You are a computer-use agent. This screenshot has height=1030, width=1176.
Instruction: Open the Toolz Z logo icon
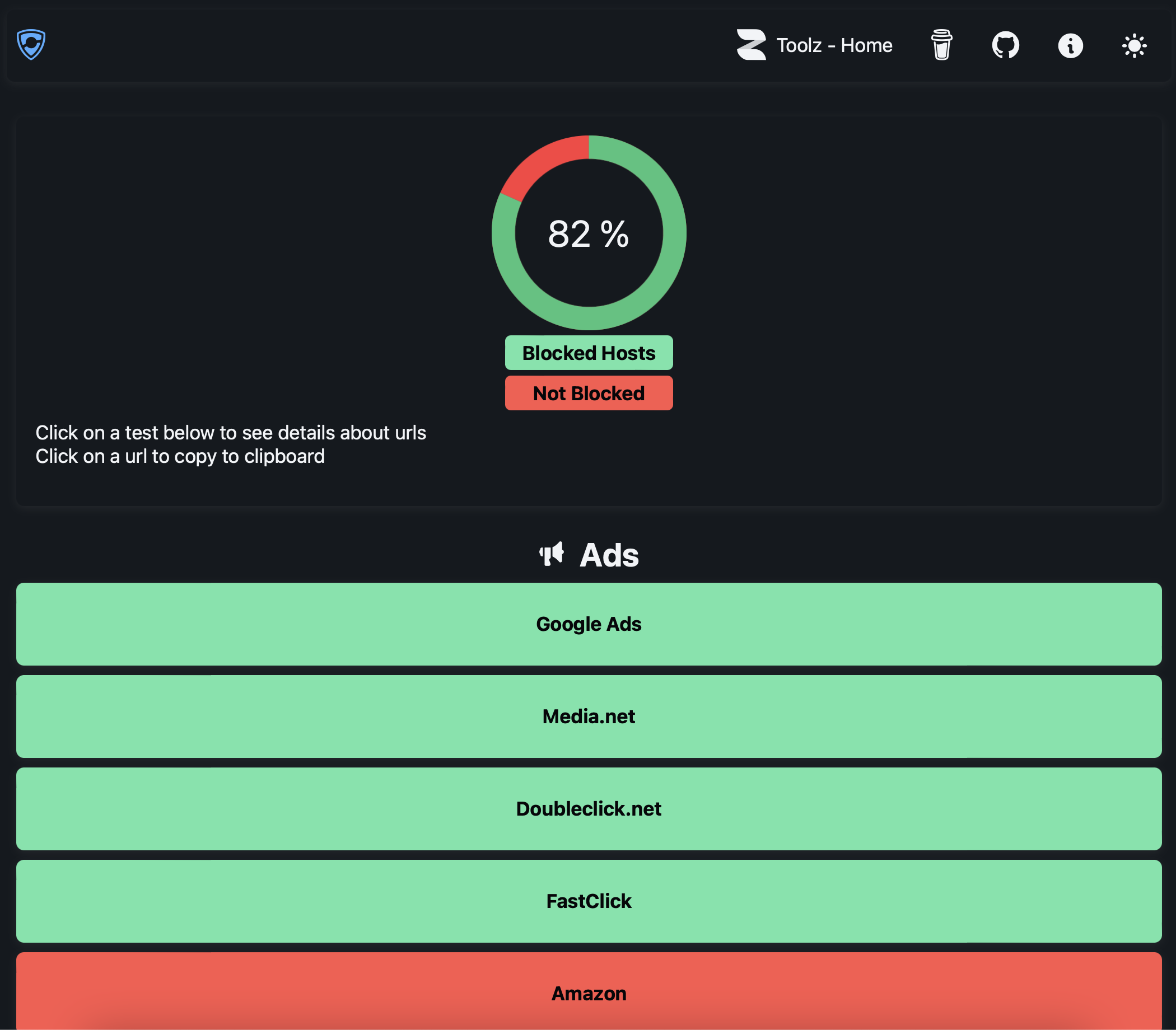pos(751,45)
